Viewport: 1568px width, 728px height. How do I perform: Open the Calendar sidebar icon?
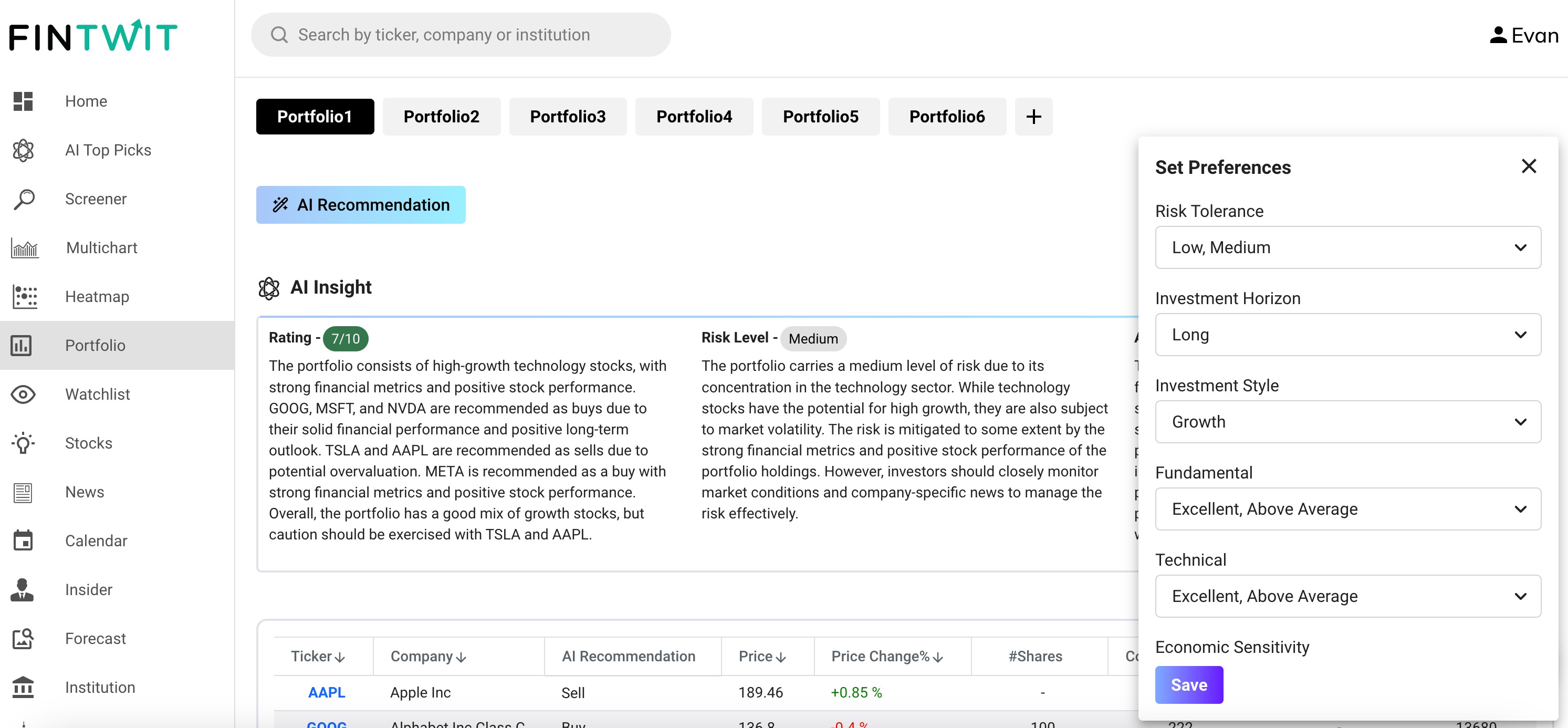(x=23, y=540)
